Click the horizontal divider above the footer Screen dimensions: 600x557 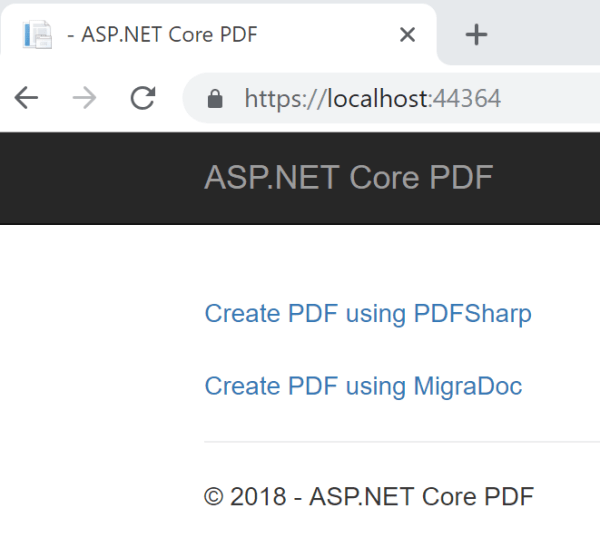pyautogui.click(x=400, y=441)
